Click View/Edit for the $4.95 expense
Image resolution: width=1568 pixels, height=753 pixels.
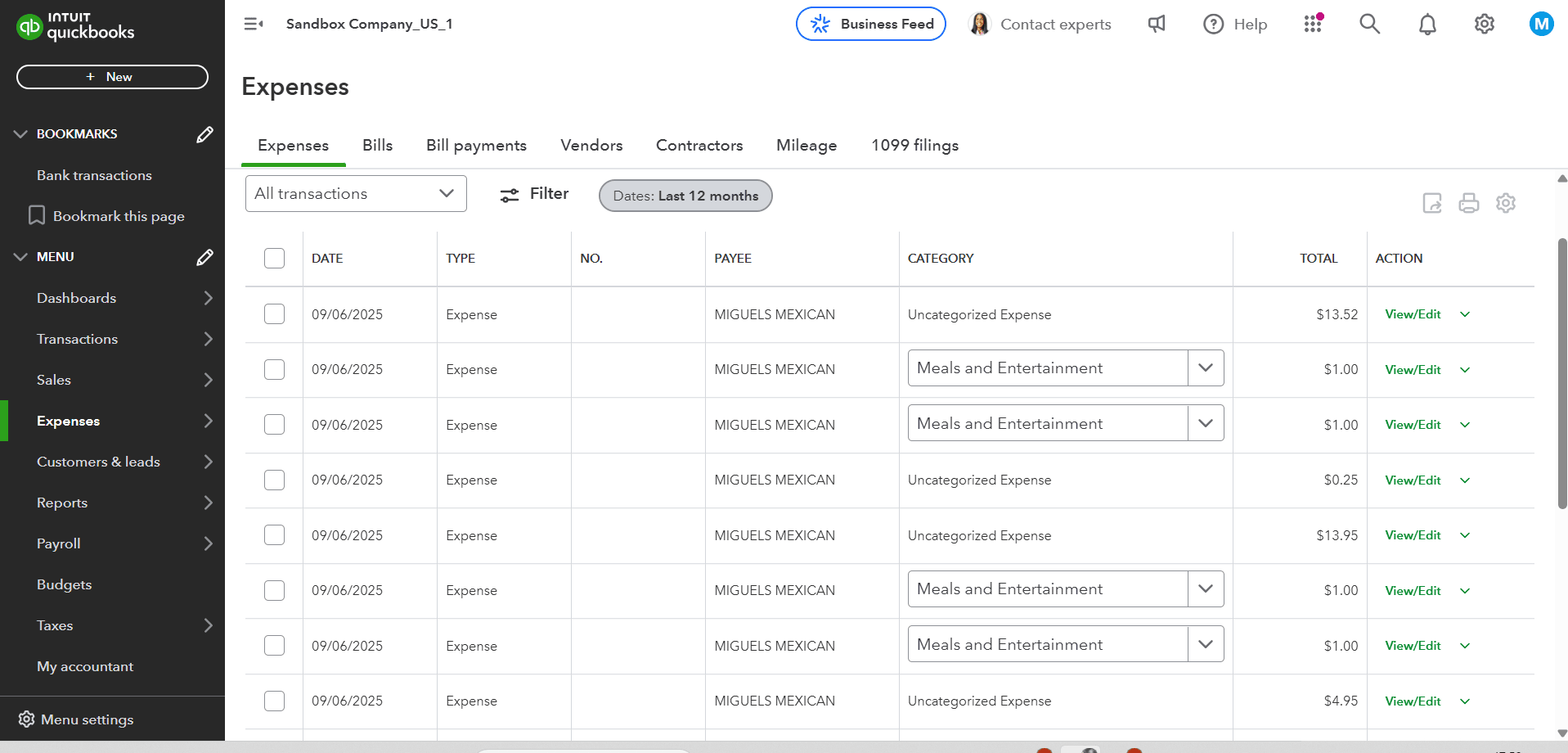click(1413, 701)
